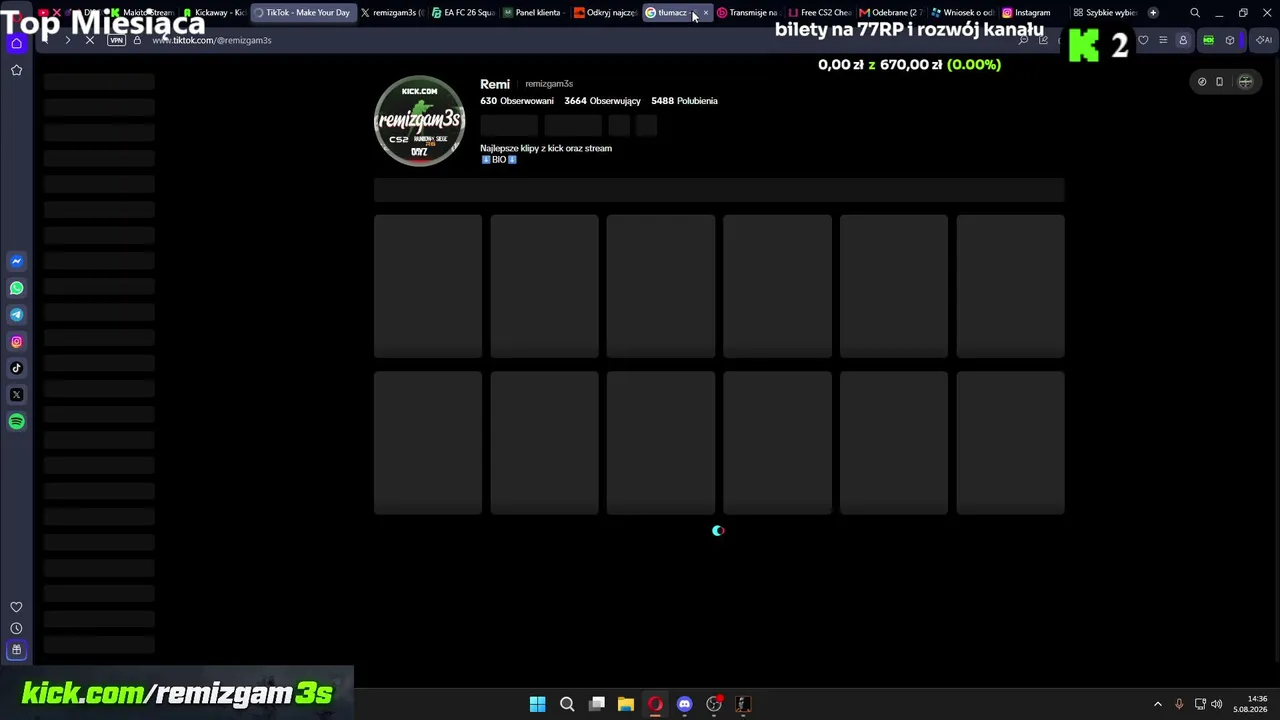Screen dimensions: 1280x720
Task: Open Opera from the taskbar
Action: pyautogui.click(x=655, y=704)
